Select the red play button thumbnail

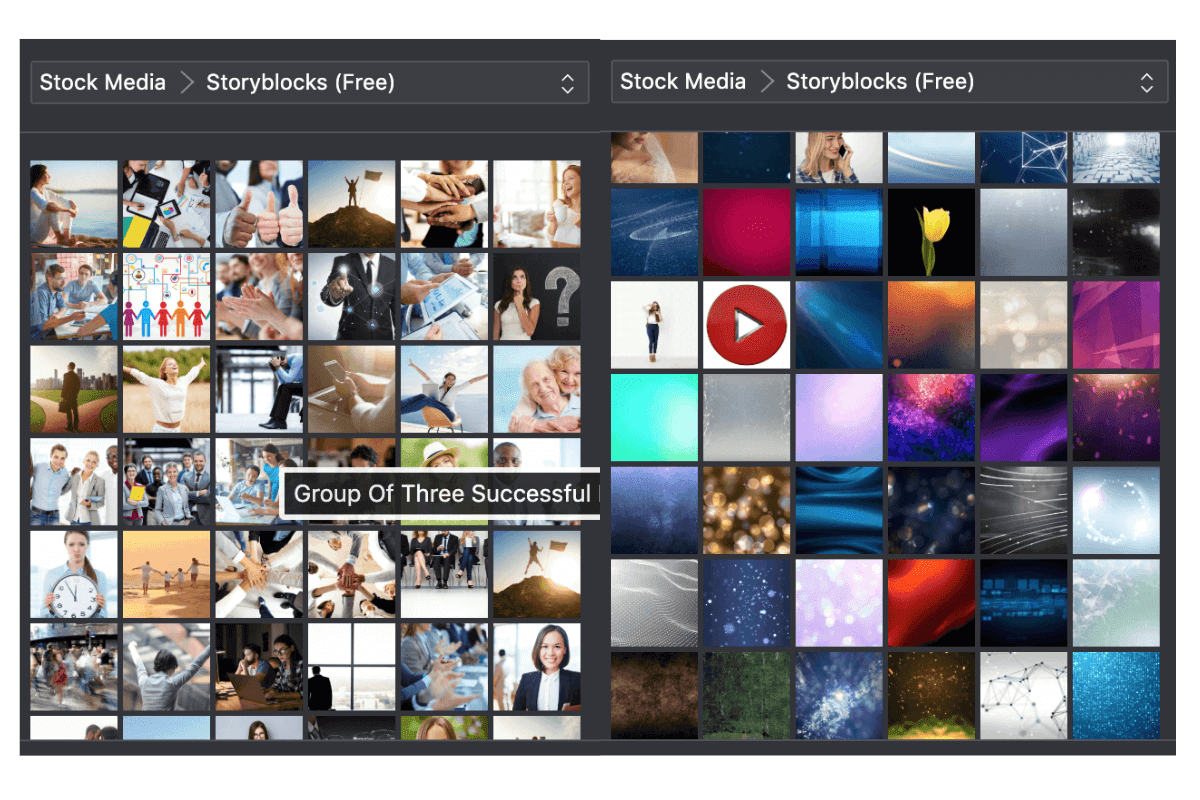[x=746, y=325]
